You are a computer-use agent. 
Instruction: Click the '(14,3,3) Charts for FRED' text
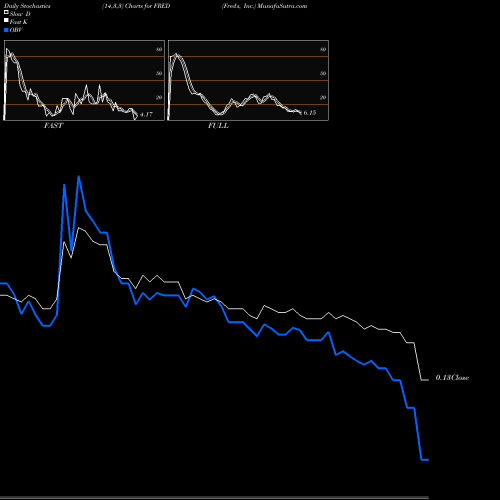pyautogui.click(x=136, y=6)
